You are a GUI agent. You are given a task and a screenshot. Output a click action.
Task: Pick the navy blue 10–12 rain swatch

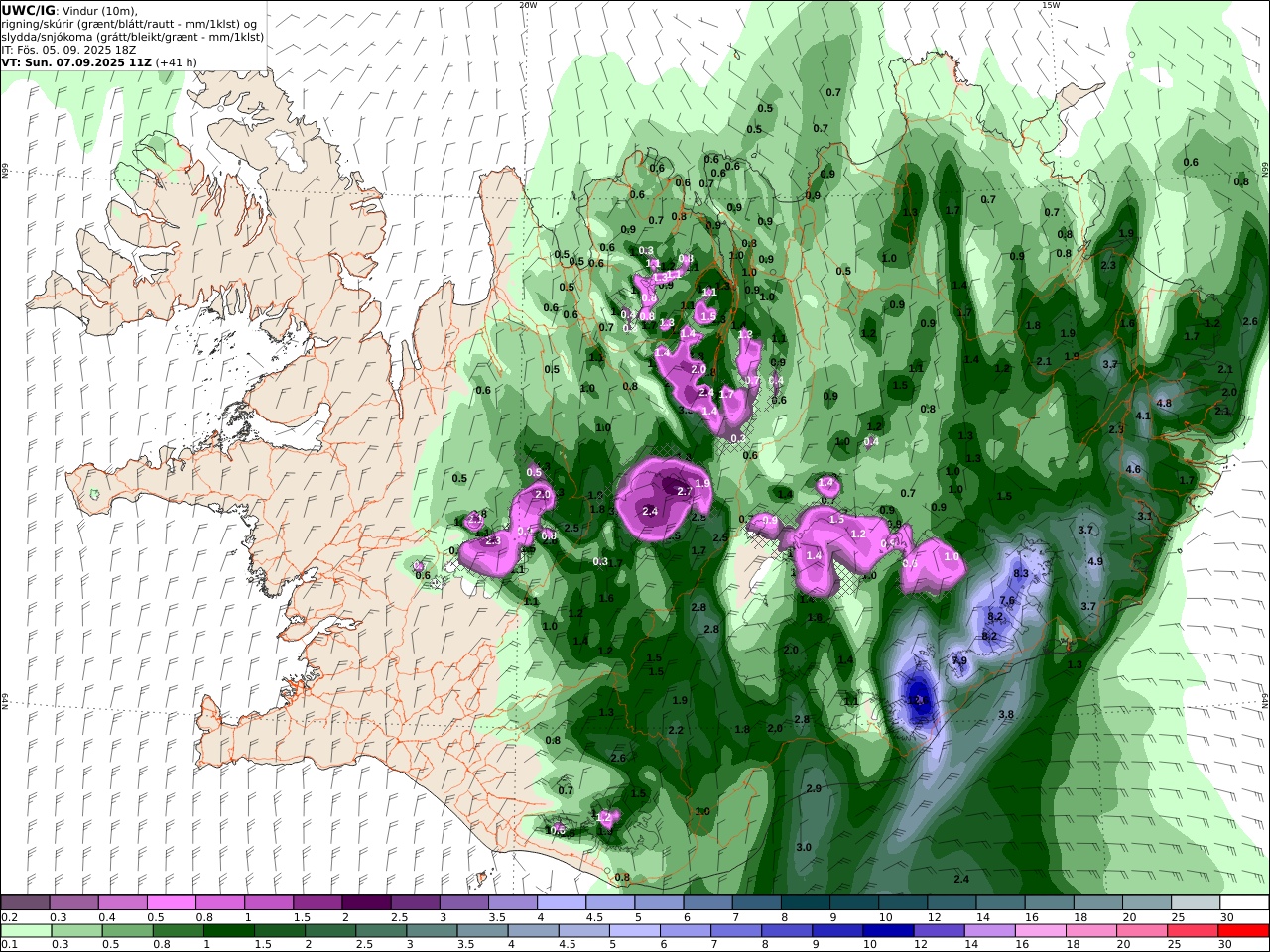[x=888, y=931]
